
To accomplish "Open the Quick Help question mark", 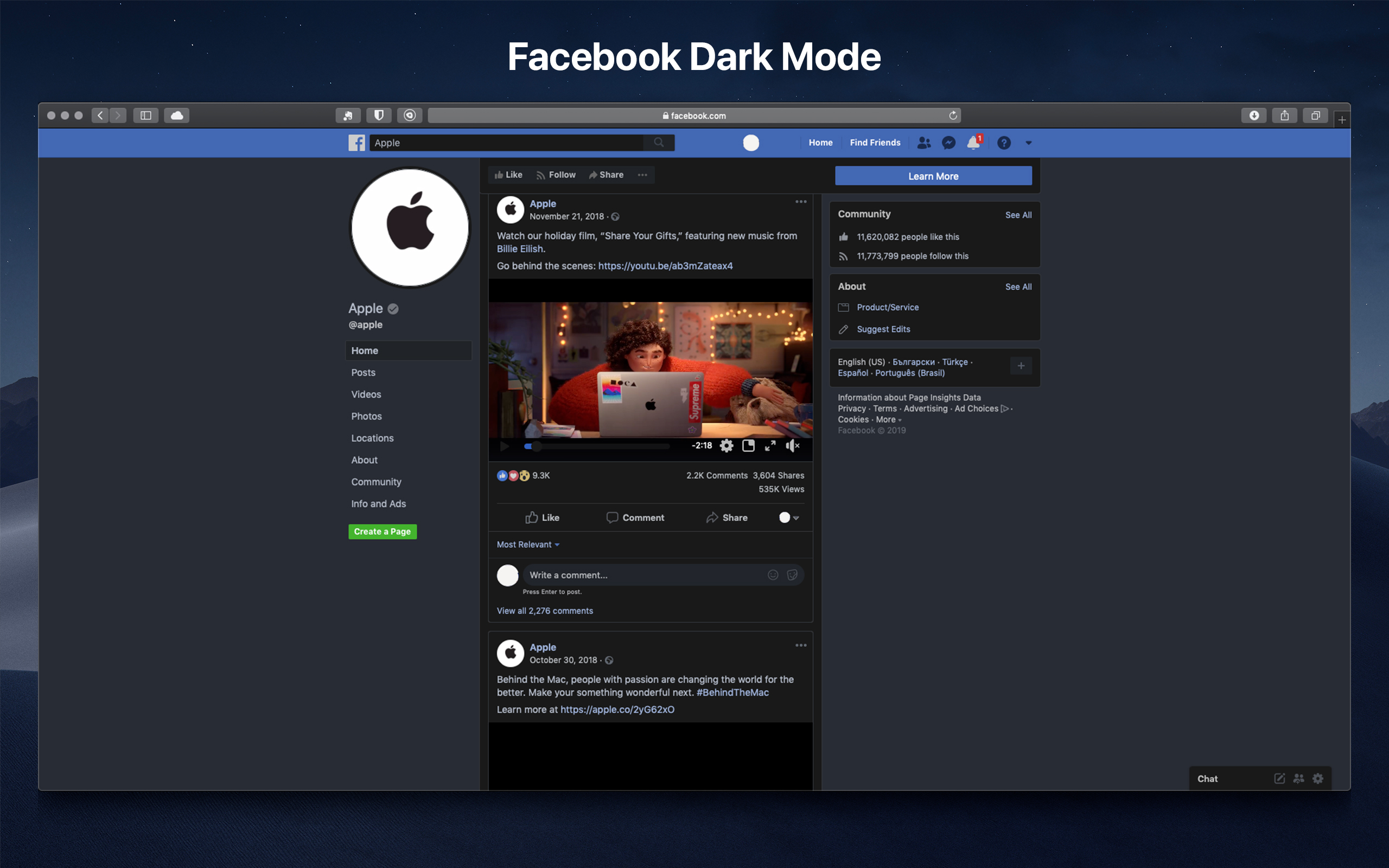I will coord(1004,142).
